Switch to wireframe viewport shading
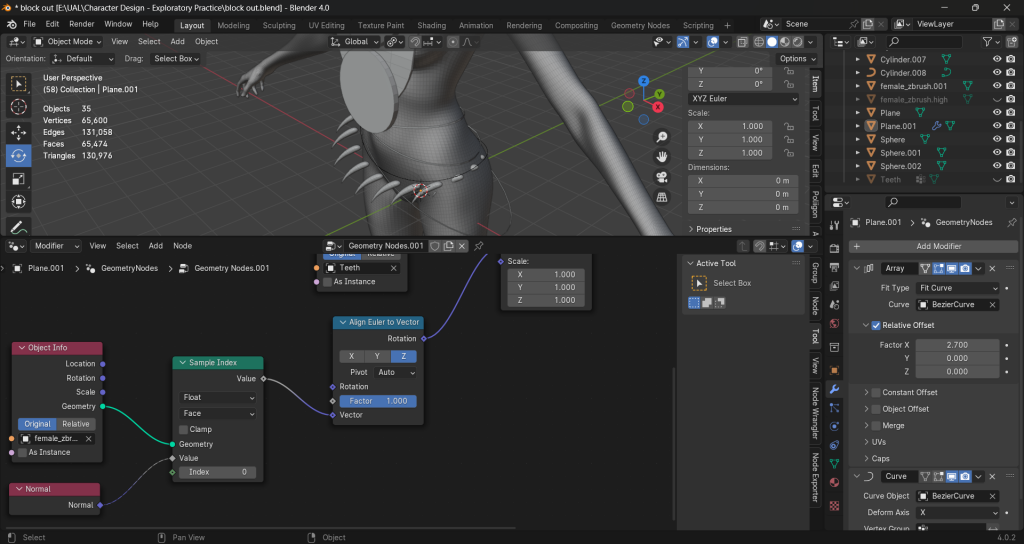This screenshot has height=544, width=1024. click(x=759, y=42)
